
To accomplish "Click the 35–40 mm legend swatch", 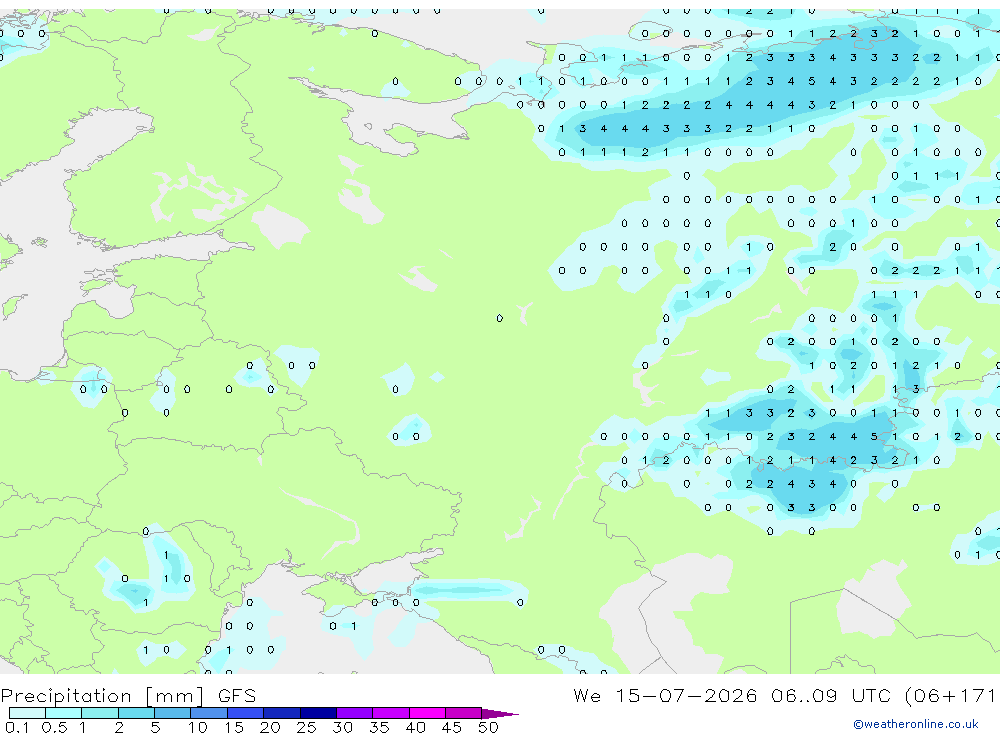I will pos(391,713).
